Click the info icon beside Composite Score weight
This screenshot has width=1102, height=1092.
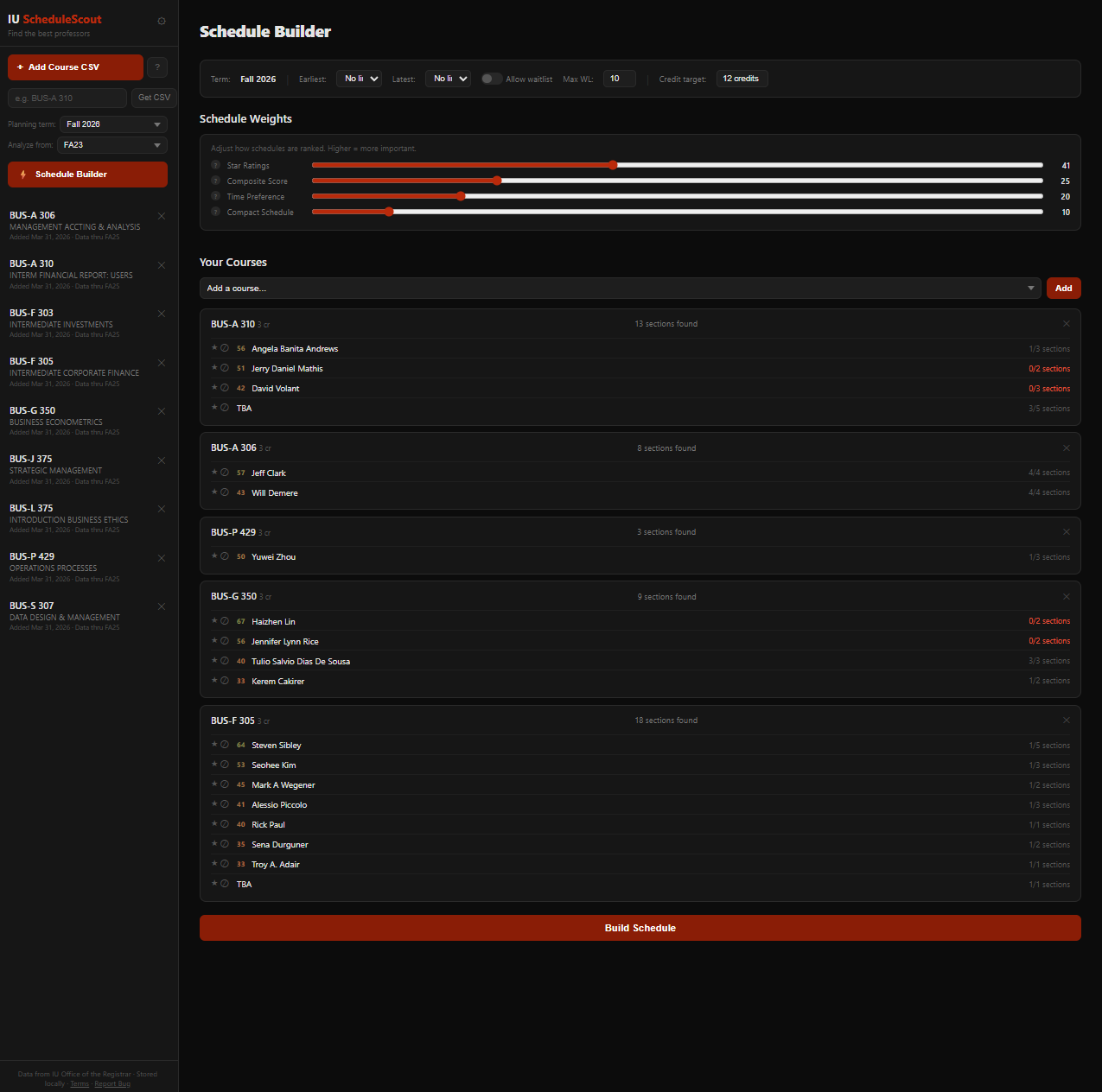[x=213, y=181]
